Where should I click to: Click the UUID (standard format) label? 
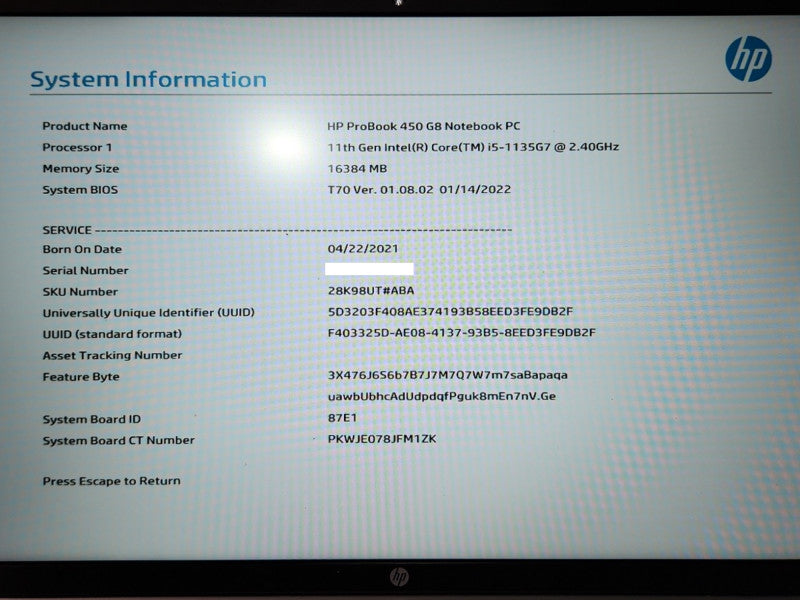112,334
